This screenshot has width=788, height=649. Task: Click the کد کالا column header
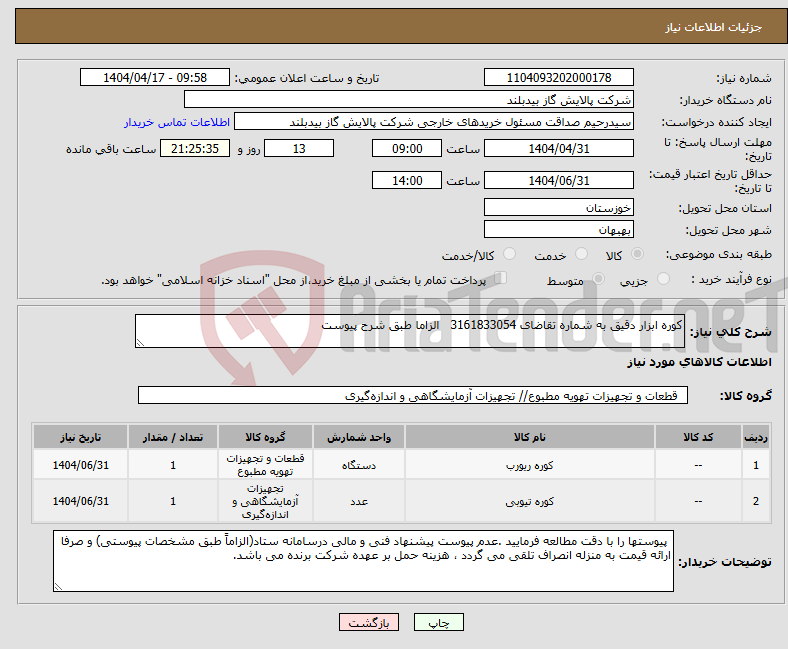tap(698, 437)
